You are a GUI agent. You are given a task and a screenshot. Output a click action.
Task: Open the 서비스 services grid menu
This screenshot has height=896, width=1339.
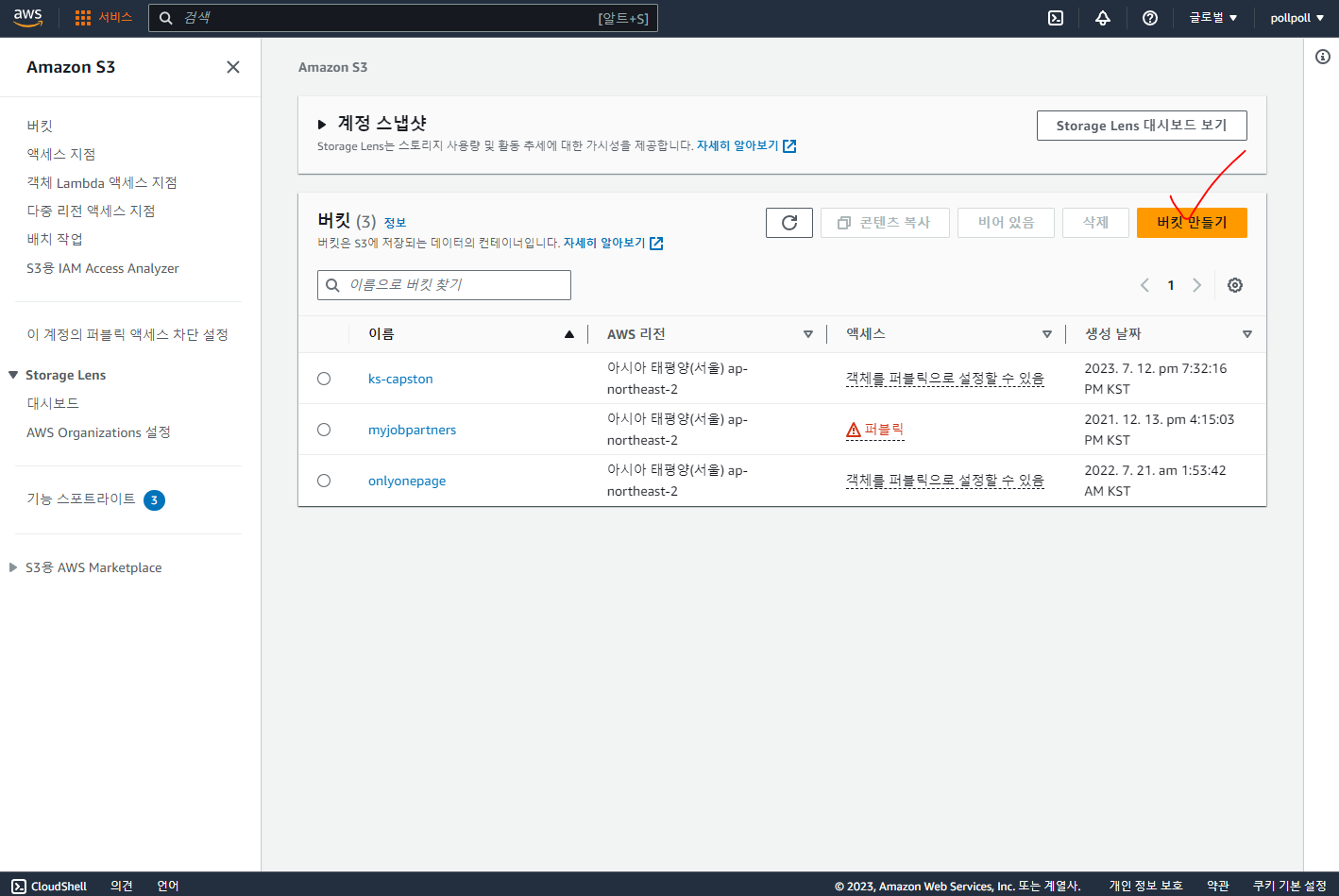click(103, 18)
